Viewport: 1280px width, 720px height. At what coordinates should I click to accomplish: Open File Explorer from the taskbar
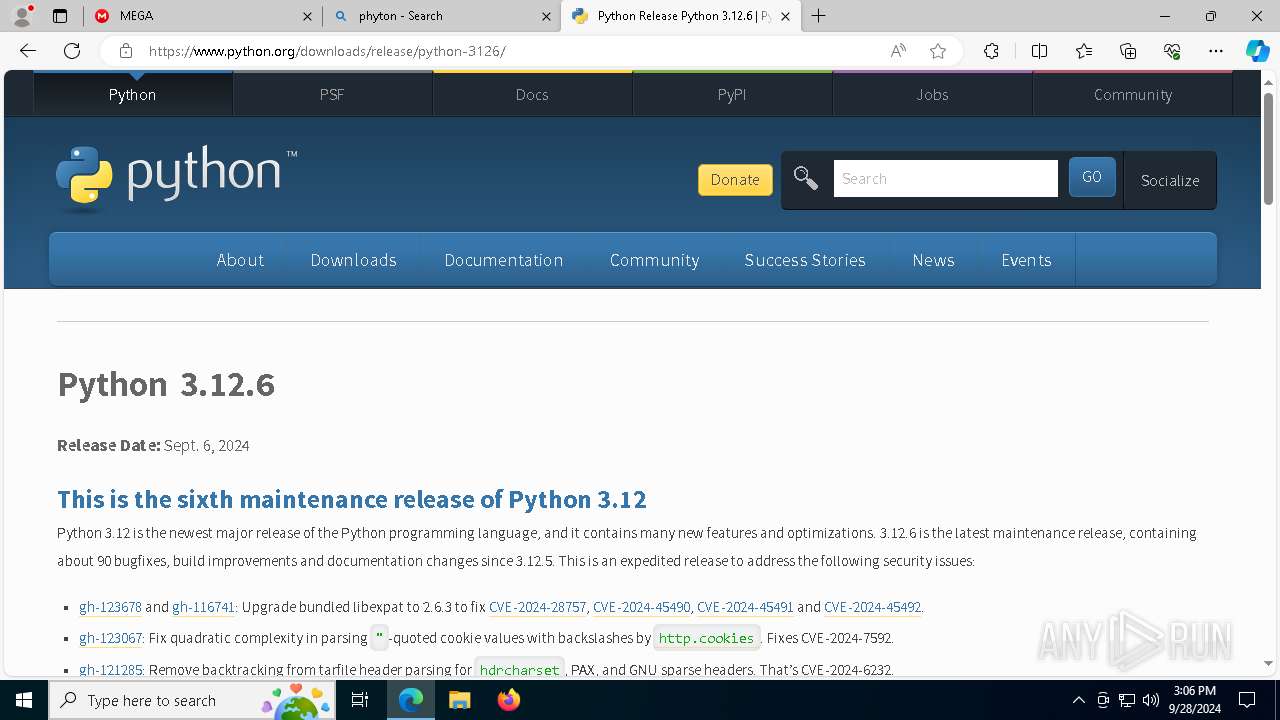(x=459, y=700)
